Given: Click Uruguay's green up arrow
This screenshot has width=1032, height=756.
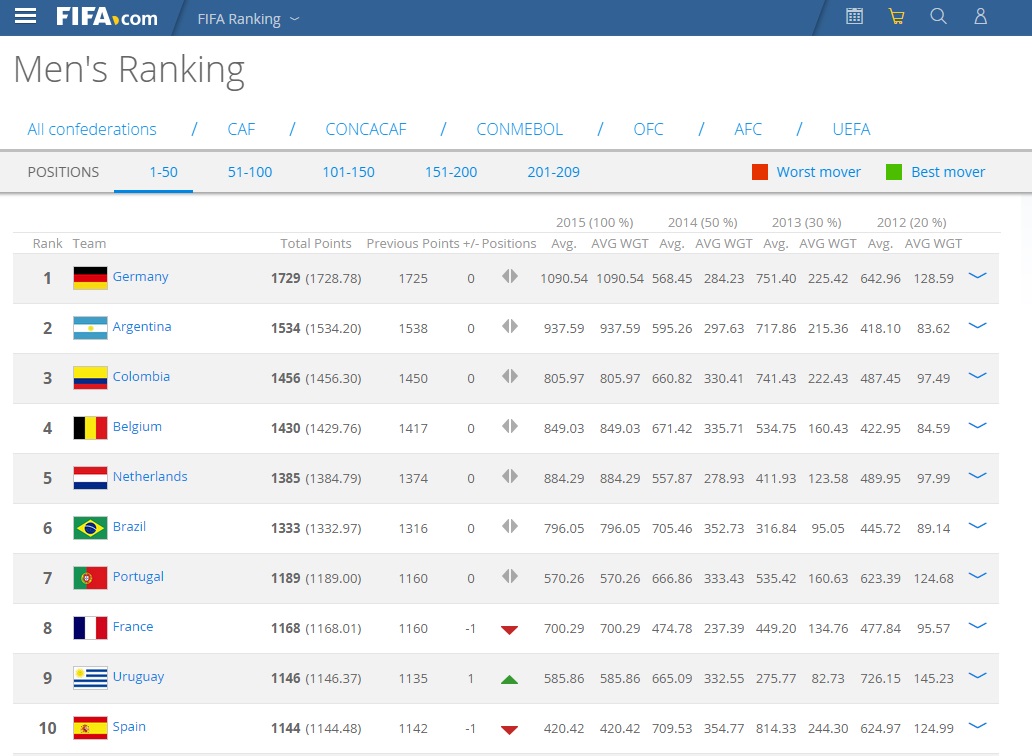Looking at the screenshot, I should coord(509,679).
